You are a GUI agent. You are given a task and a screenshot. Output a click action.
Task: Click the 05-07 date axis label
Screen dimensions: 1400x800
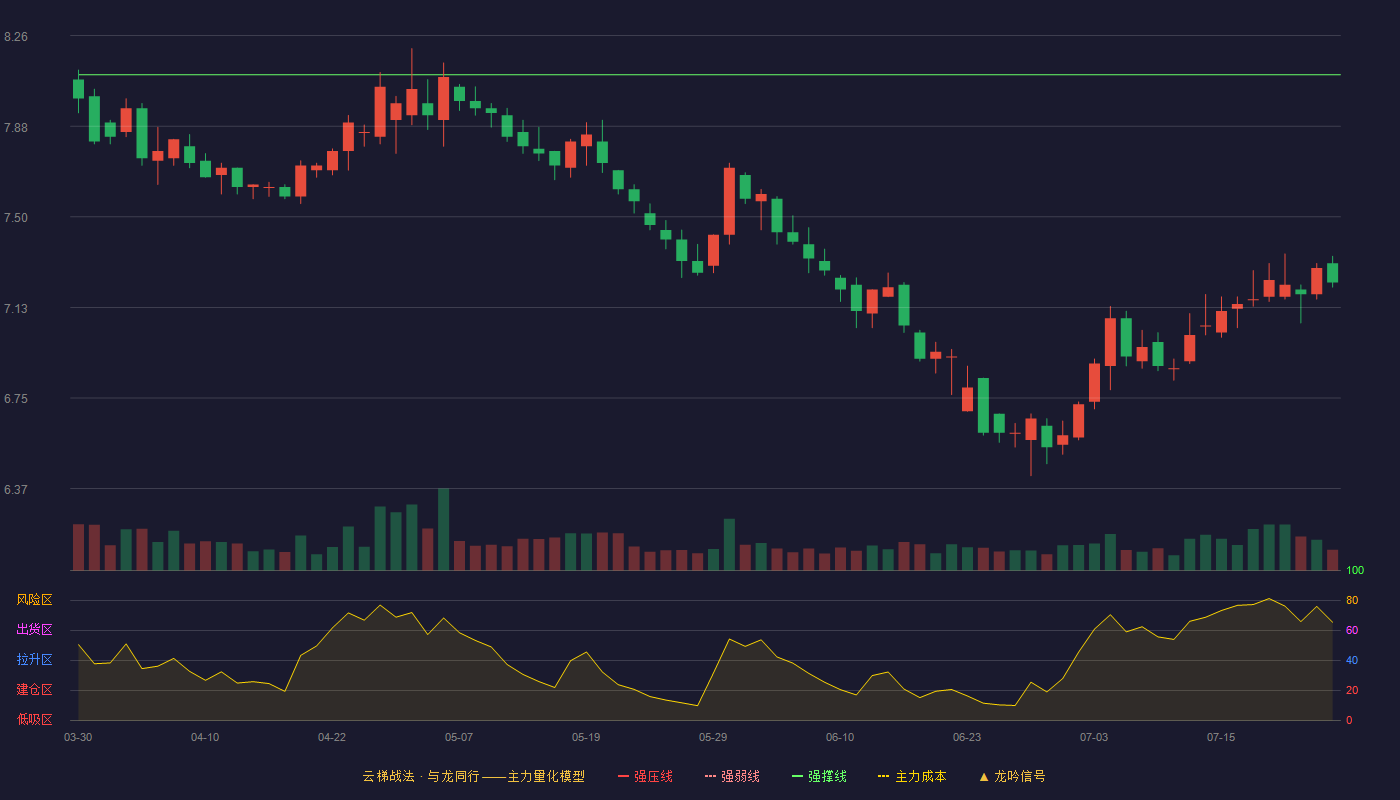(459, 737)
